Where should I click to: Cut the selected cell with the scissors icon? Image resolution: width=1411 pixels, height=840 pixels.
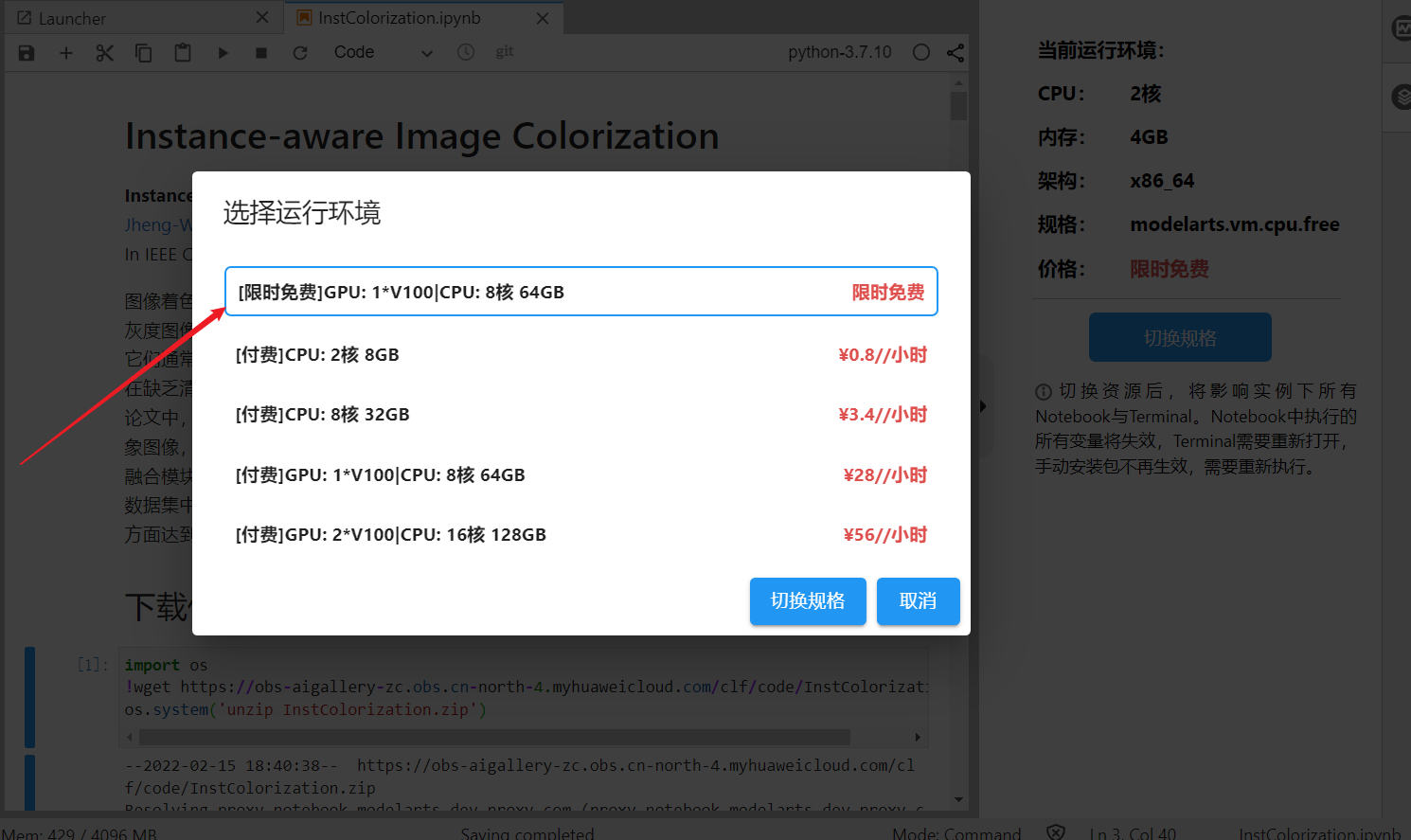pos(105,53)
